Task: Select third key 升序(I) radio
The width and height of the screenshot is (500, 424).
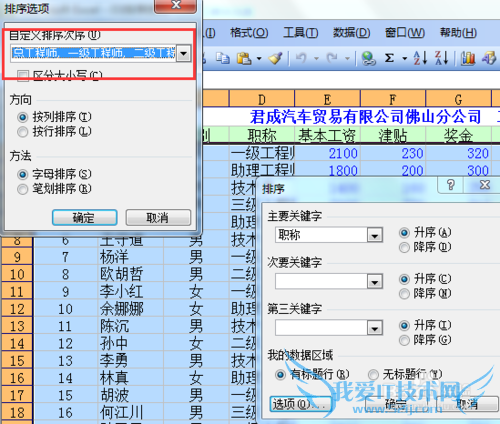Action: click(x=404, y=325)
